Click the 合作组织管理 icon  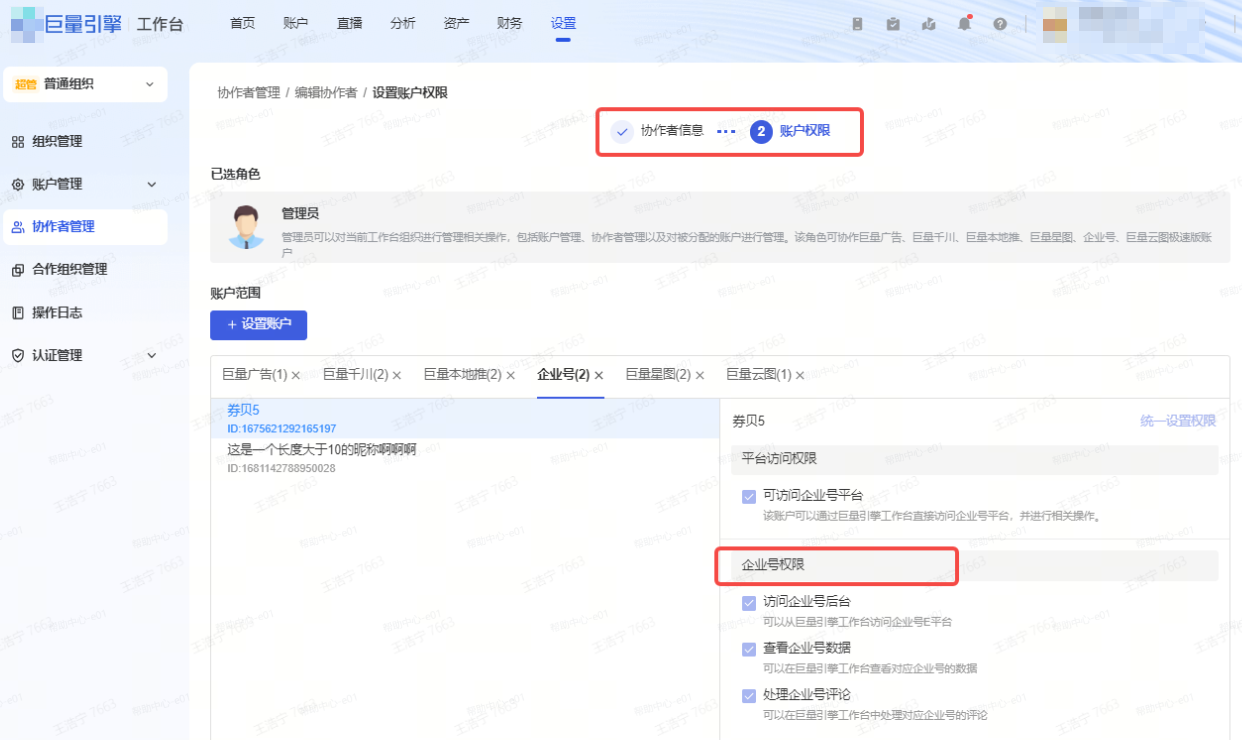point(17,270)
